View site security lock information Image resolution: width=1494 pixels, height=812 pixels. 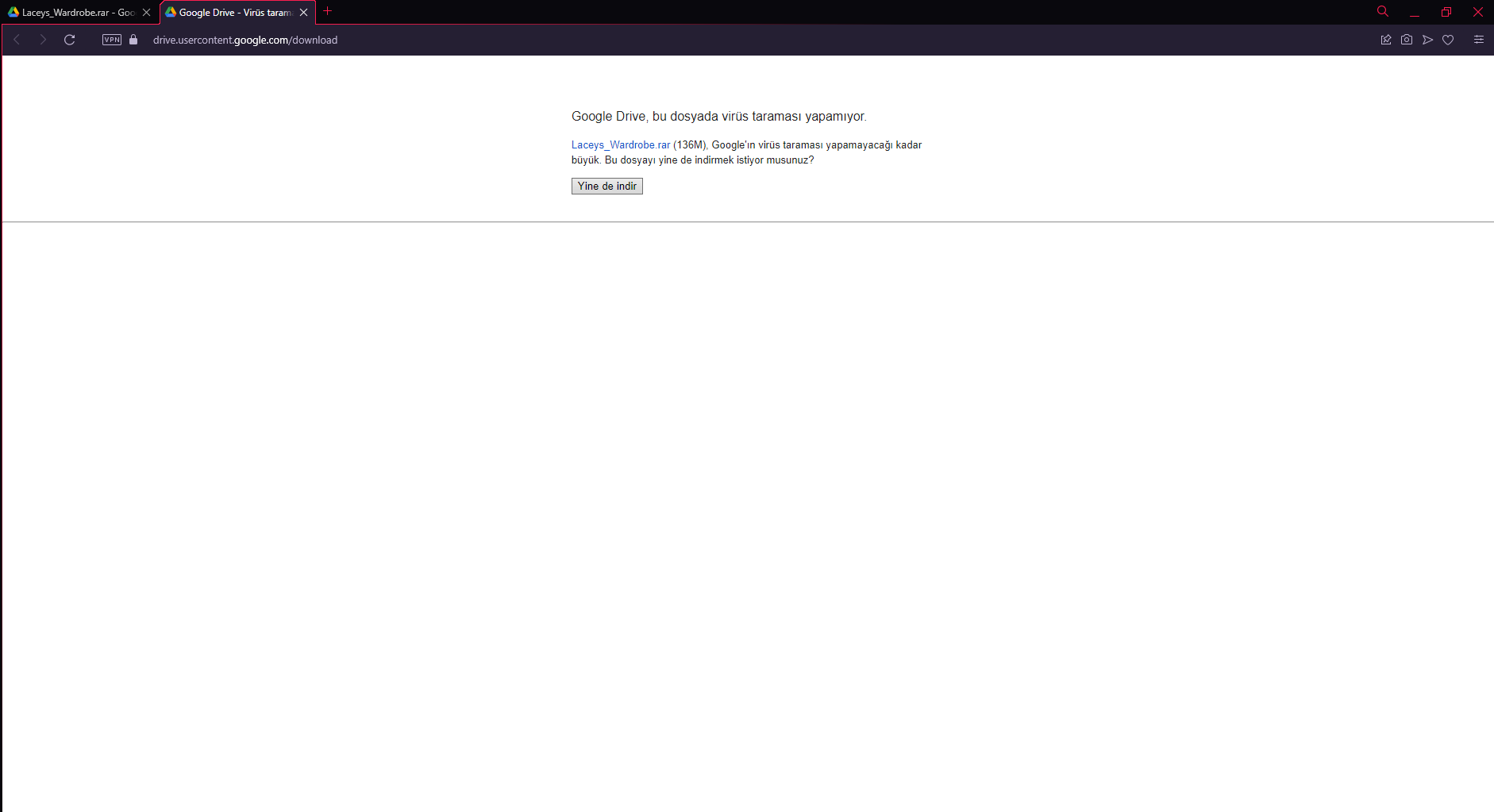(x=133, y=40)
